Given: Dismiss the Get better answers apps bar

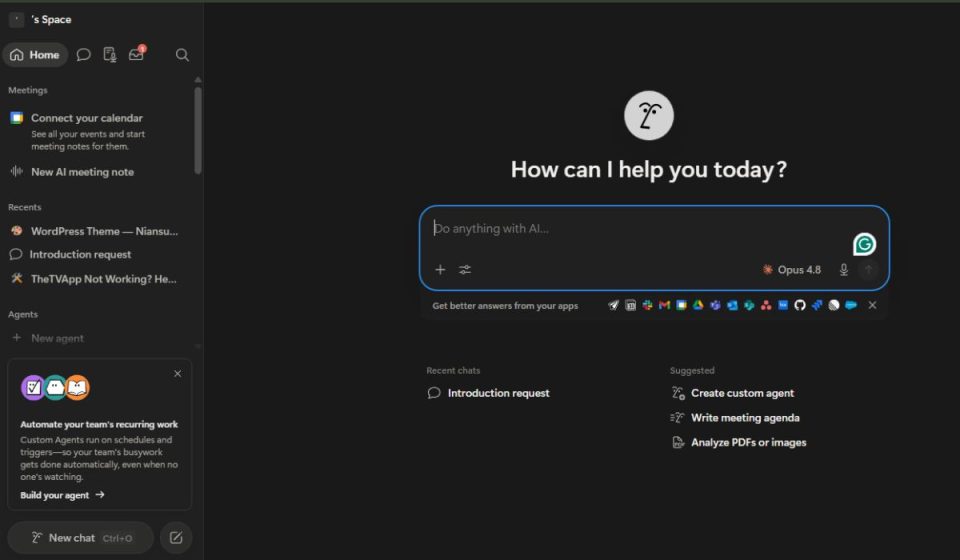Looking at the screenshot, I should 872,305.
